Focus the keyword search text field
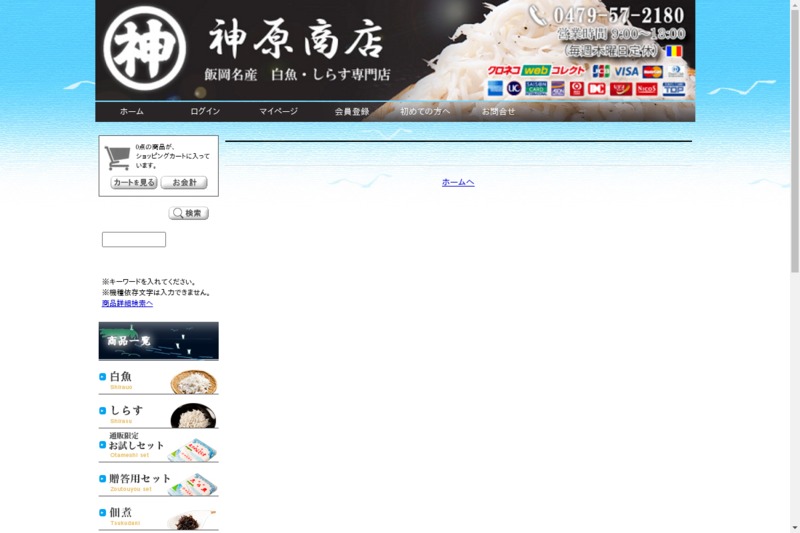This screenshot has height=533, width=800. tap(134, 240)
